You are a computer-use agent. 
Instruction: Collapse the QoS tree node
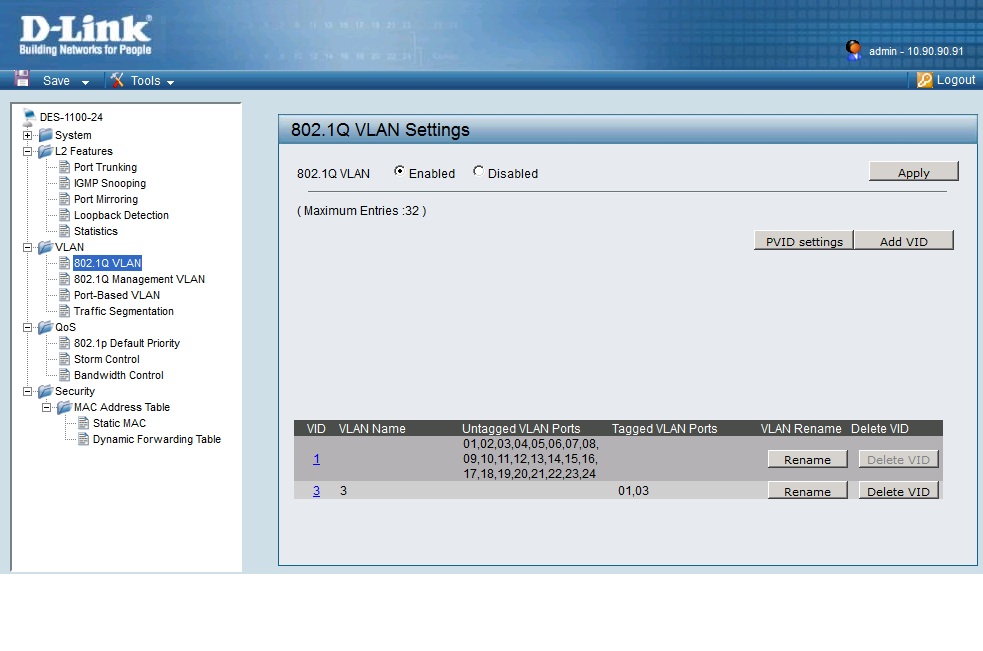coord(28,327)
